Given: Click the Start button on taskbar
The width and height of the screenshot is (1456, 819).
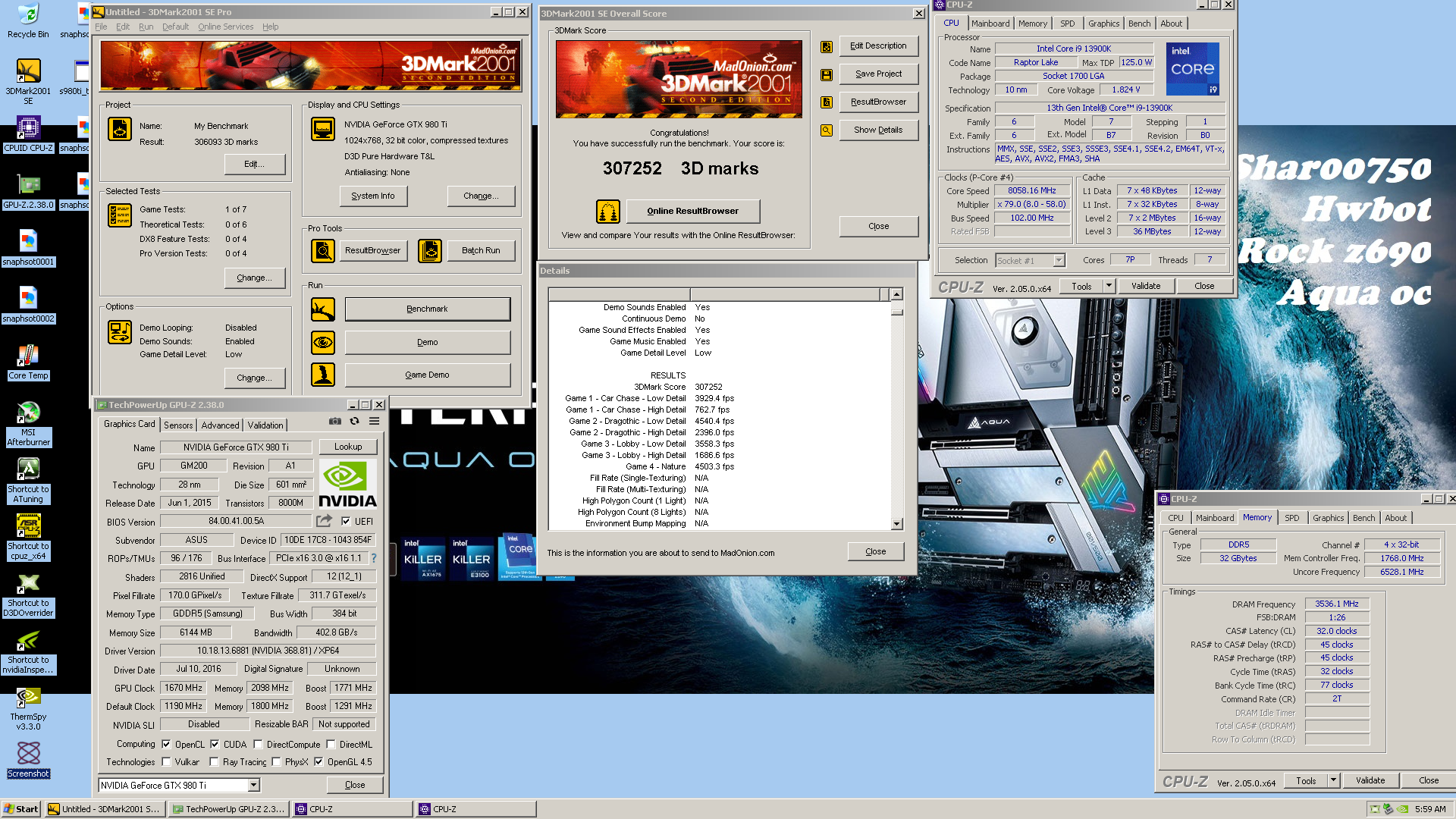Looking at the screenshot, I should point(21,809).
